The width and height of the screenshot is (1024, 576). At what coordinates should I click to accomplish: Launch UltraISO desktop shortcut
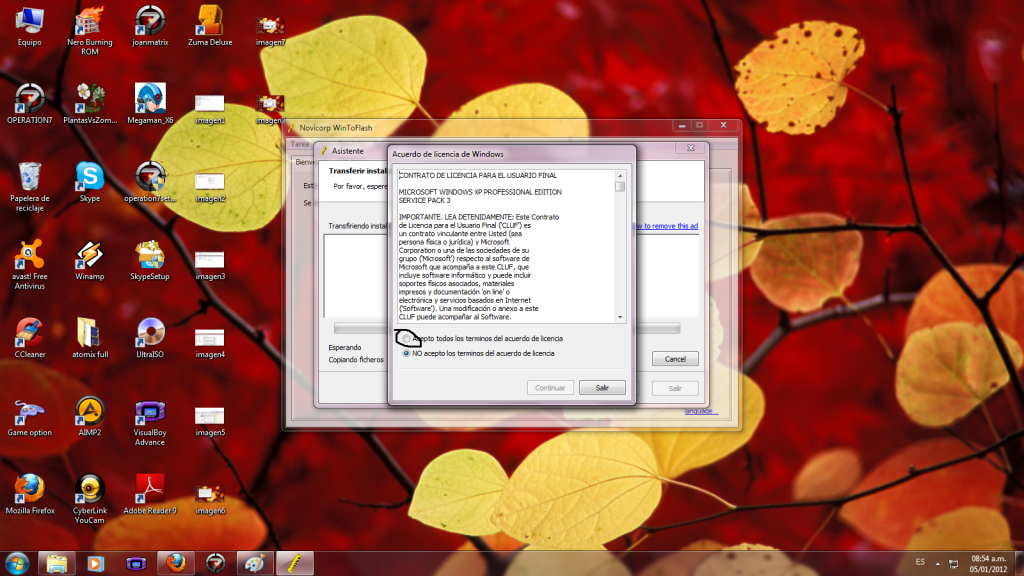point(150,338)
